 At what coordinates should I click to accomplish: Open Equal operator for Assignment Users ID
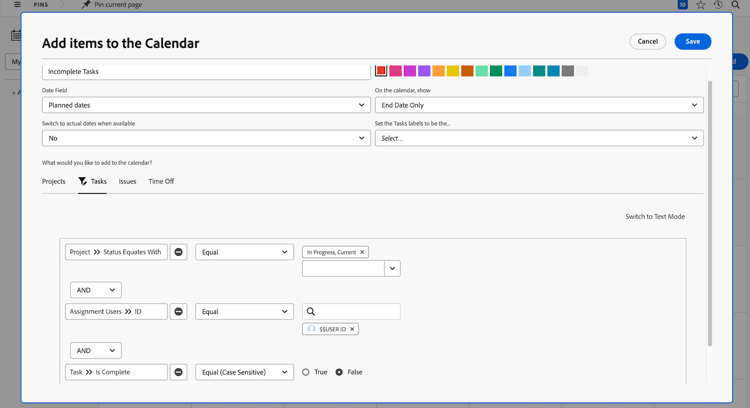pos(244,311)
